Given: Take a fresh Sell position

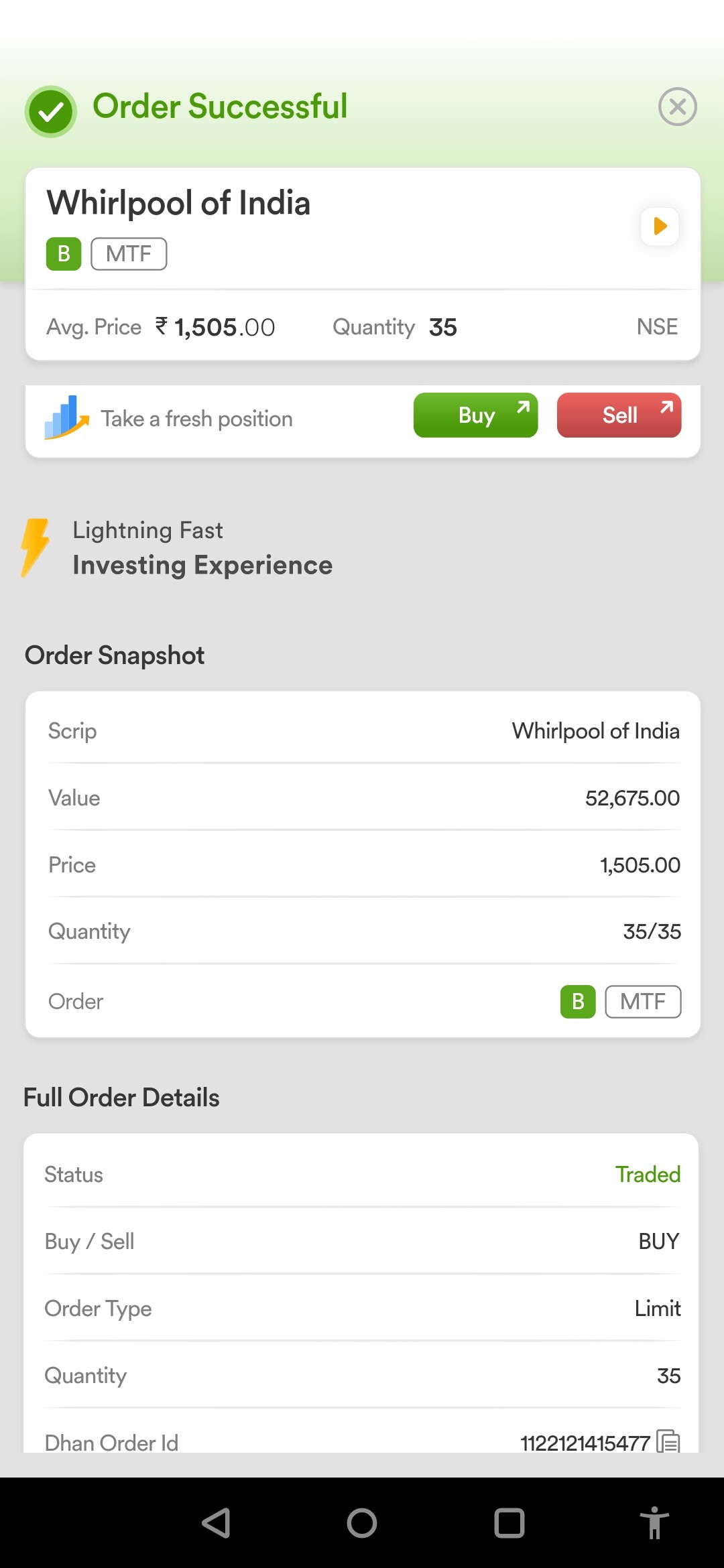Looking at the screenshot, I should point(619,415).
